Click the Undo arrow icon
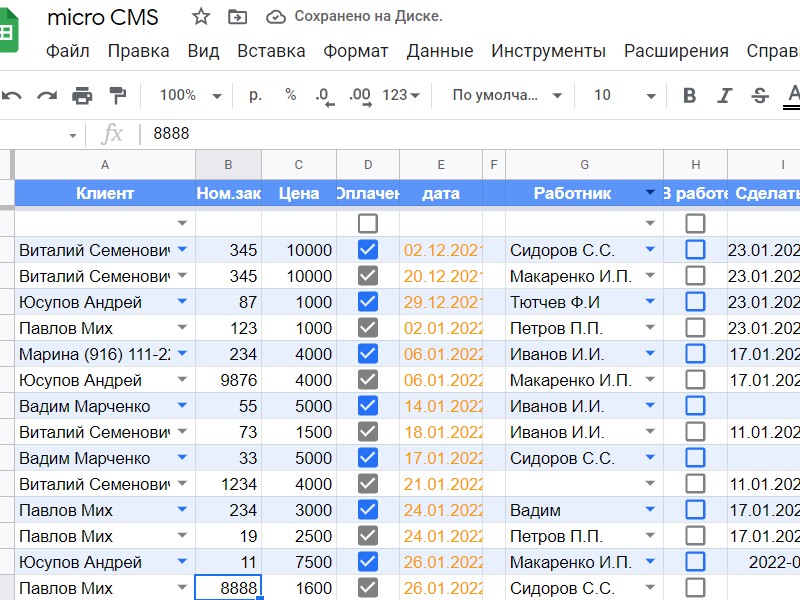800x600 pixels. coord(12,95)
